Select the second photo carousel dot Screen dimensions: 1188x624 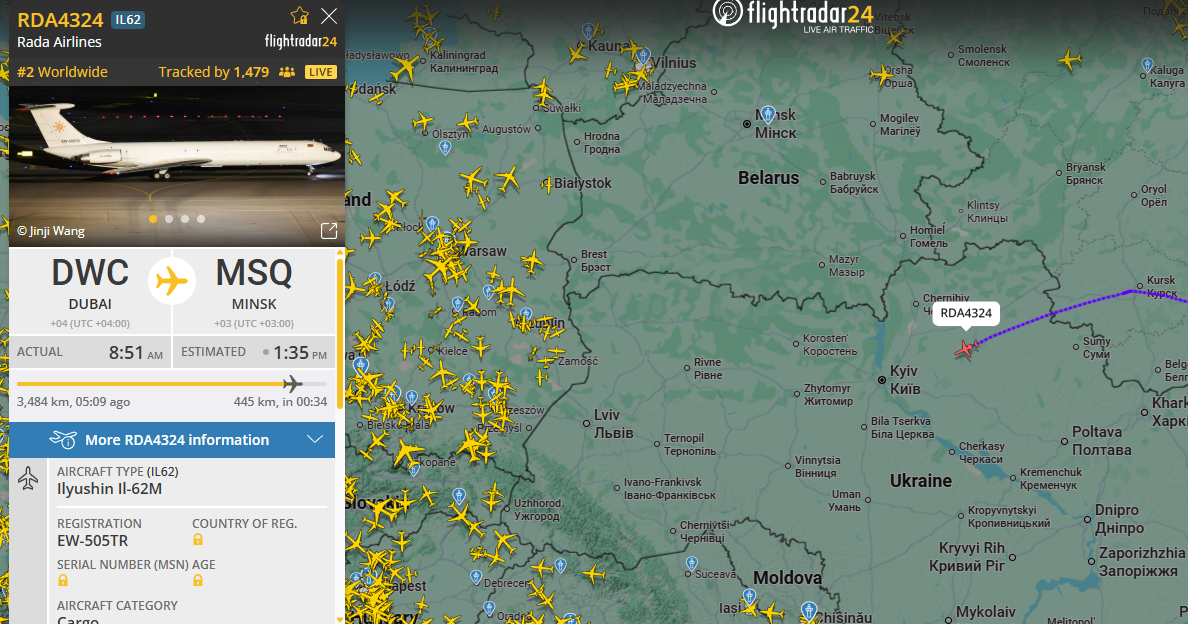(169, 219)
